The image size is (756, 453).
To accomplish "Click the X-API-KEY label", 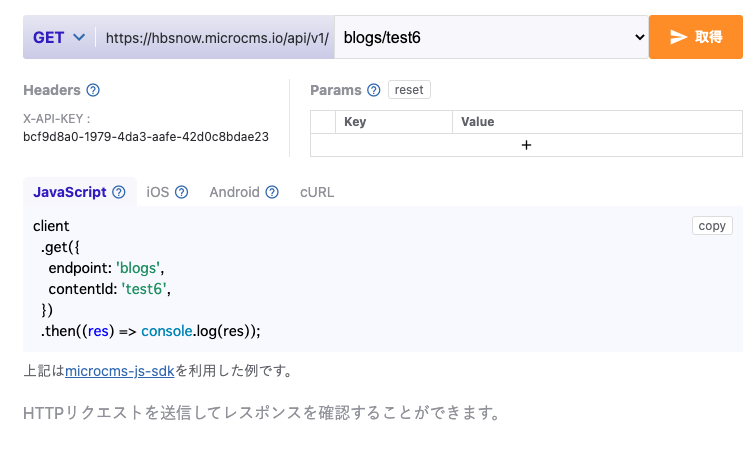I will coord(56,119).
